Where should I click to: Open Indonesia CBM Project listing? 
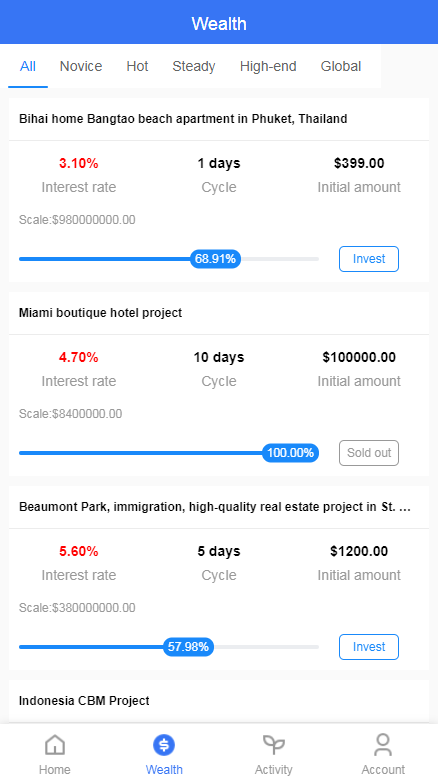(84, 701)
